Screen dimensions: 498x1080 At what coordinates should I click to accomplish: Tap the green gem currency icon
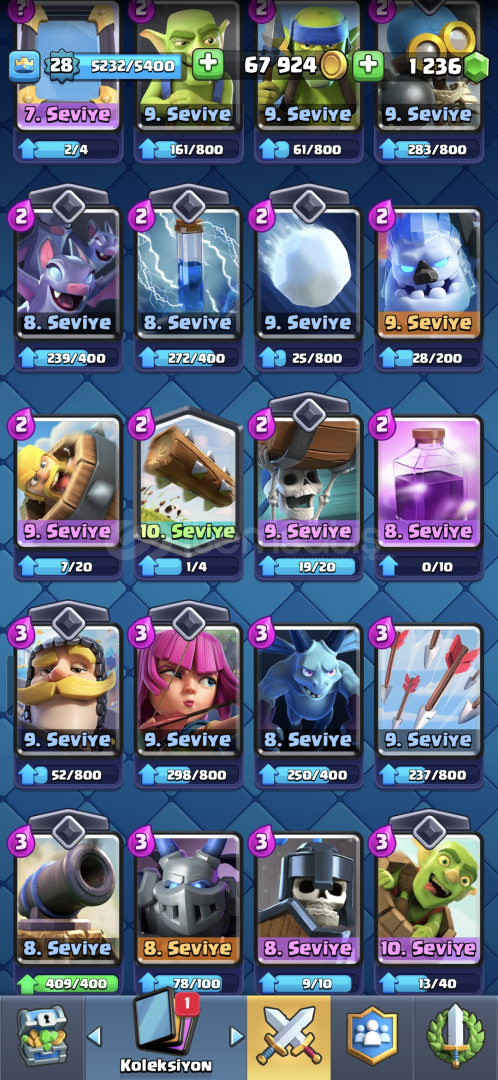click(x=475, y=66)
